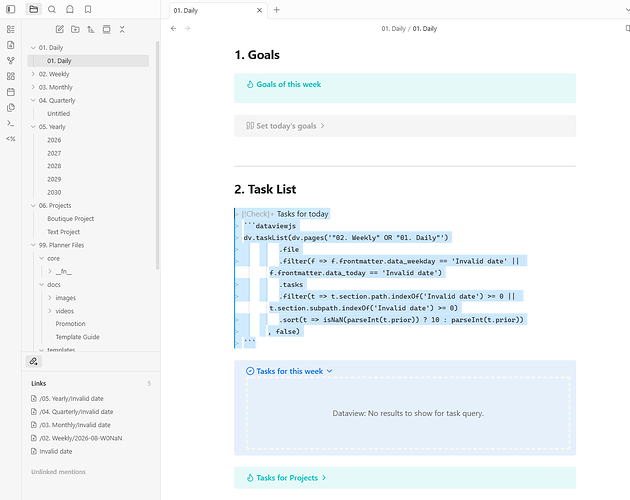The width and height of the screenshot is (630, 500).
Task: Open the Boutique Project note
Action: click(x=70, y=219)
